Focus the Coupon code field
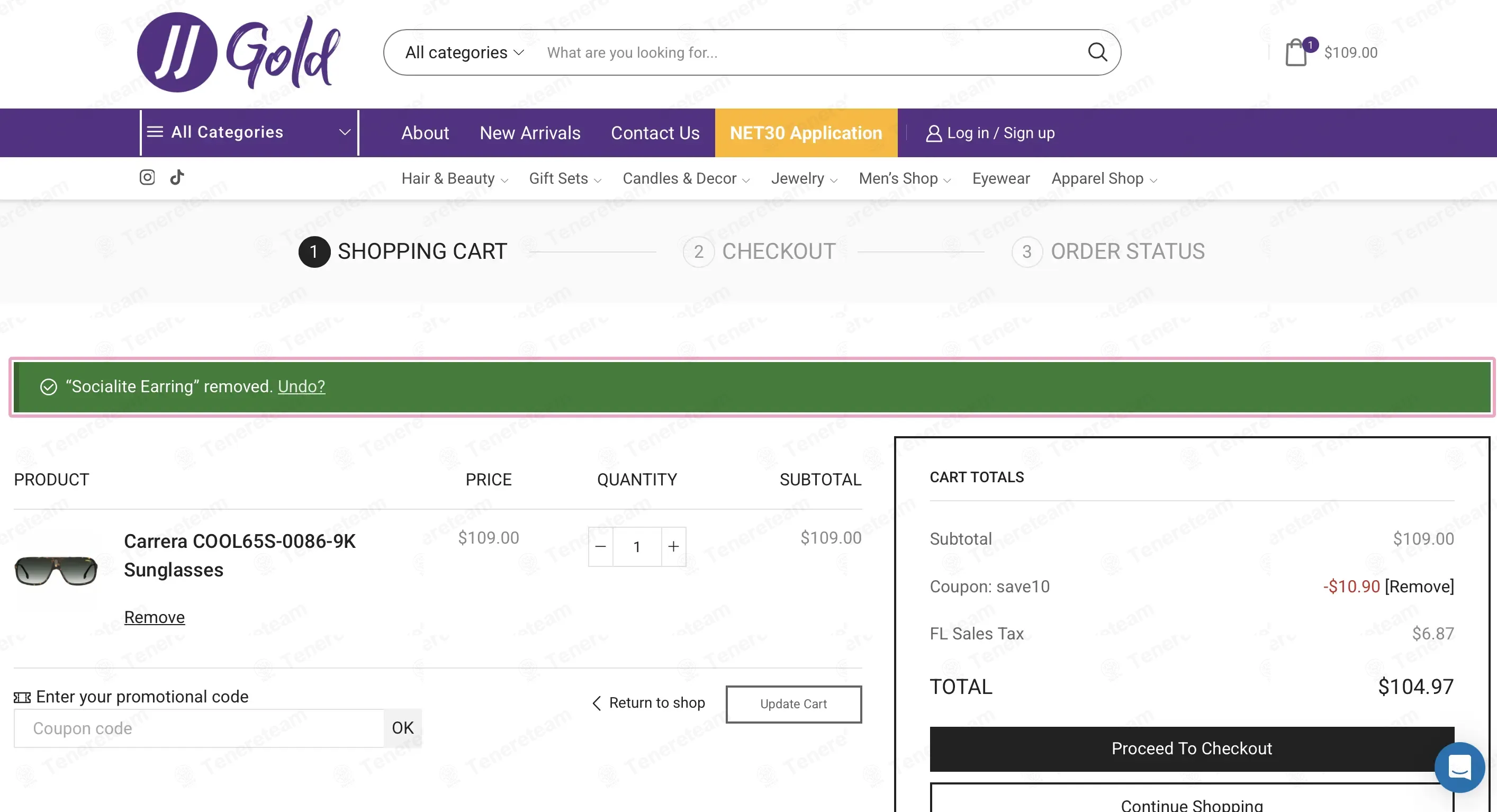 tap(199, 728)
